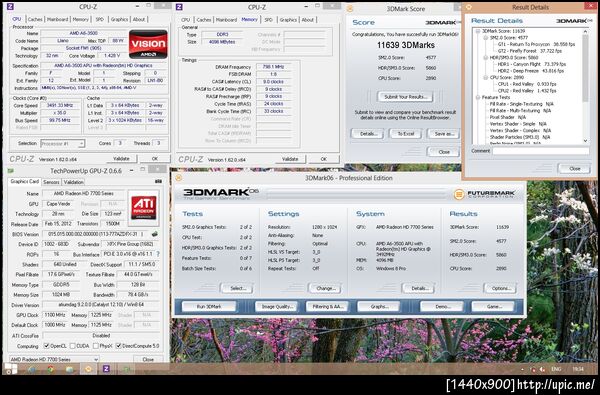
Task: Click the Bus Interface question mark icon
Action: 158,254
